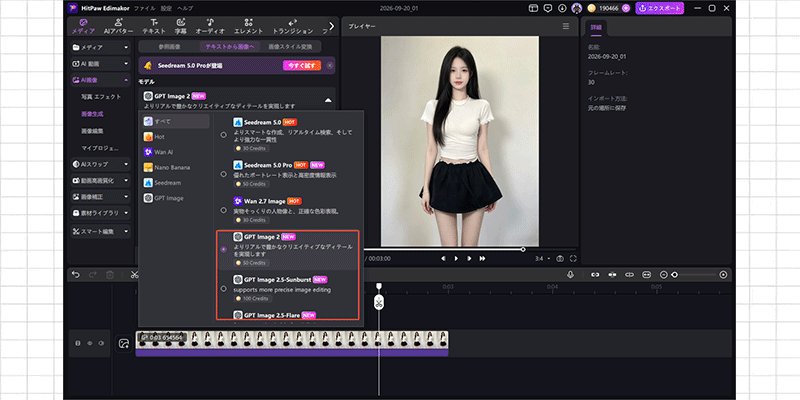
Task: Expand the 動画高画質化 section
Action: (101, 181)
